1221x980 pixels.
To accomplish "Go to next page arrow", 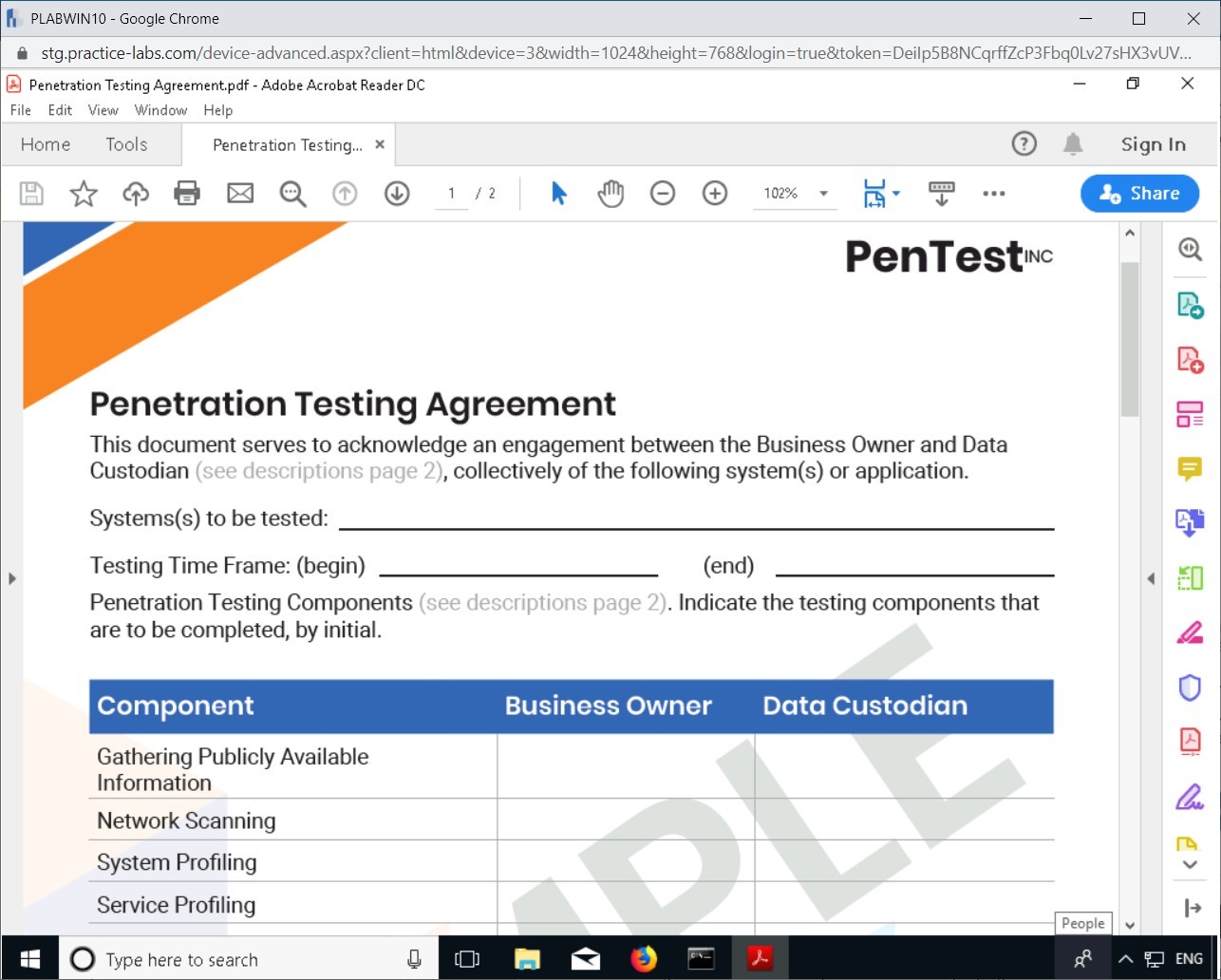I will [x=397, y=194].
